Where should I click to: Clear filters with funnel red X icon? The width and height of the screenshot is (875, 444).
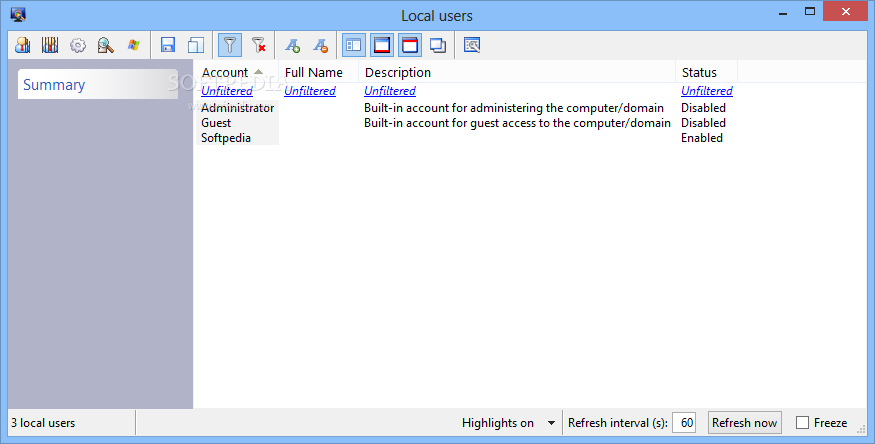[258, 45]
